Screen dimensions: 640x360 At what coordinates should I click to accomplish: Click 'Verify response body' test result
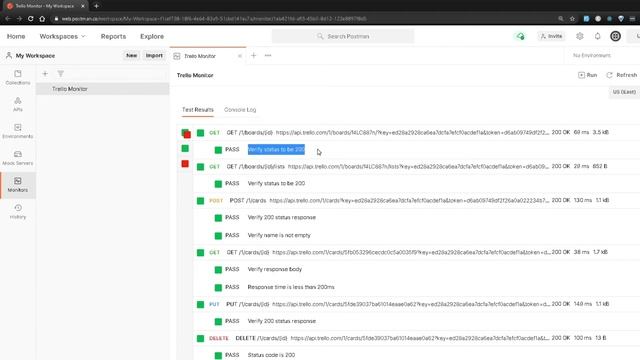coord(275,269)
